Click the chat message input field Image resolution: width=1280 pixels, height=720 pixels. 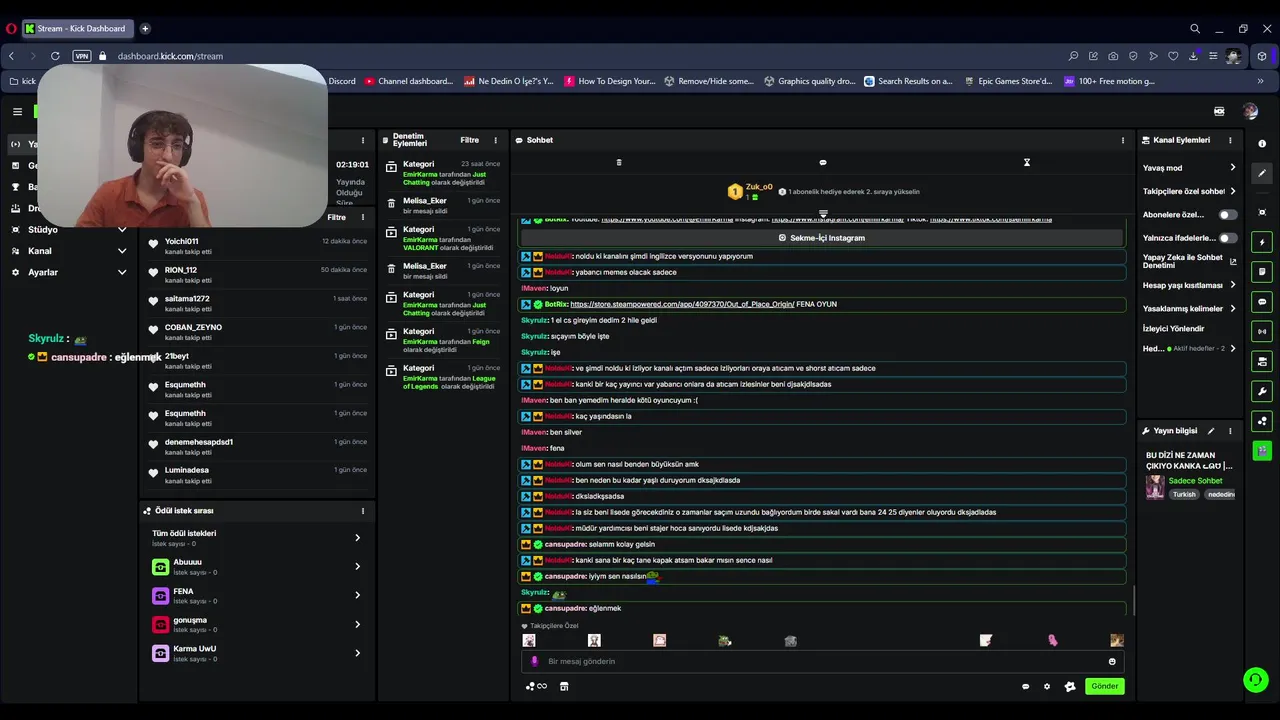coord(822,661)
